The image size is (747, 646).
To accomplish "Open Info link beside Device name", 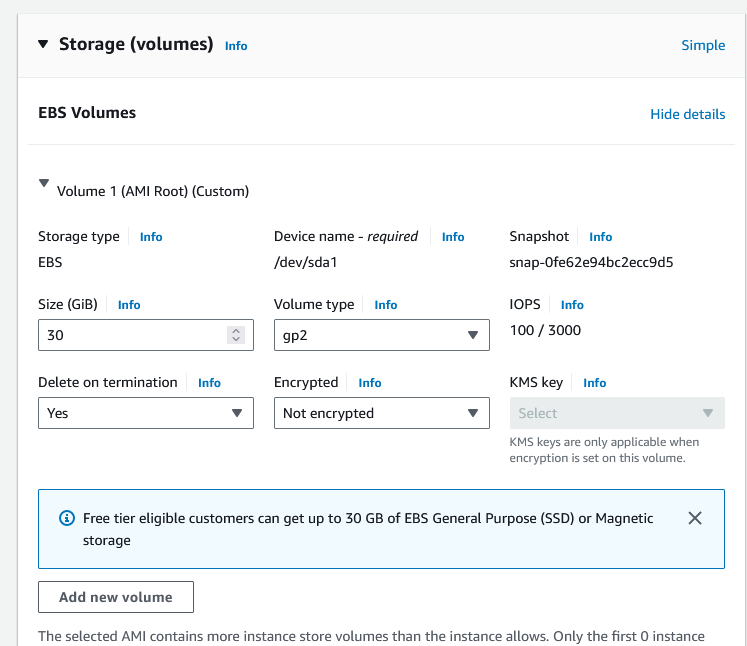I will [453, 237].
